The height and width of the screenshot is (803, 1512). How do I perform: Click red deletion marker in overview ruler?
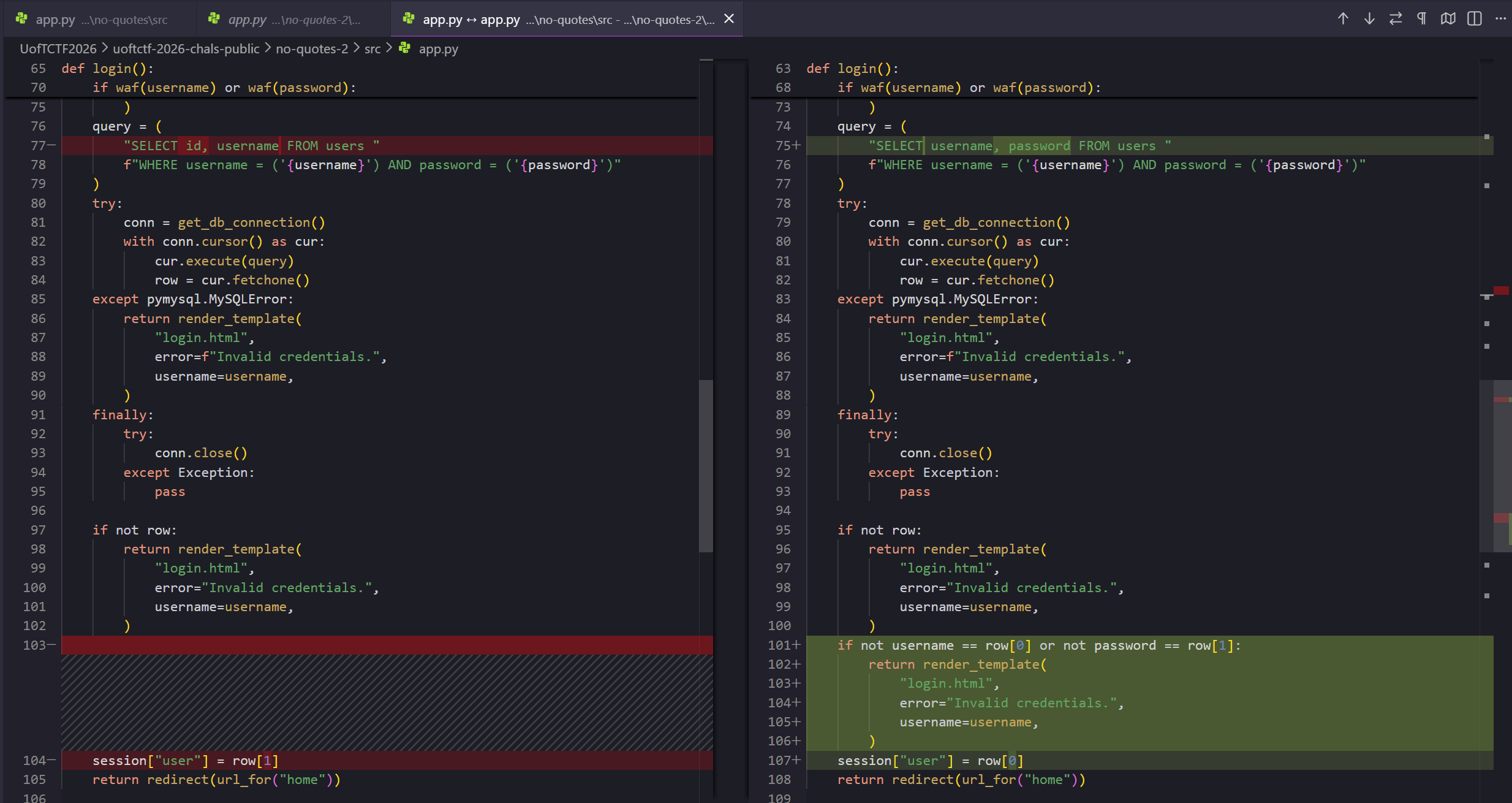tap(1501, 291)
